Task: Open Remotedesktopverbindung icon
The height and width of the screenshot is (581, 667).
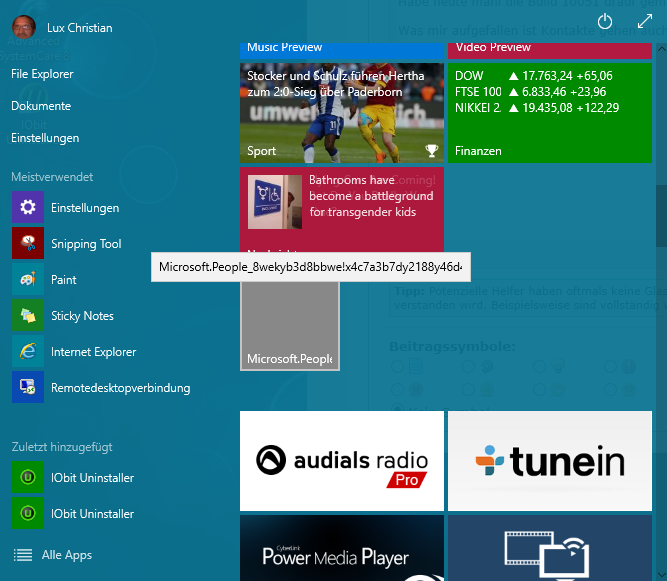Action: pos(28,387)
